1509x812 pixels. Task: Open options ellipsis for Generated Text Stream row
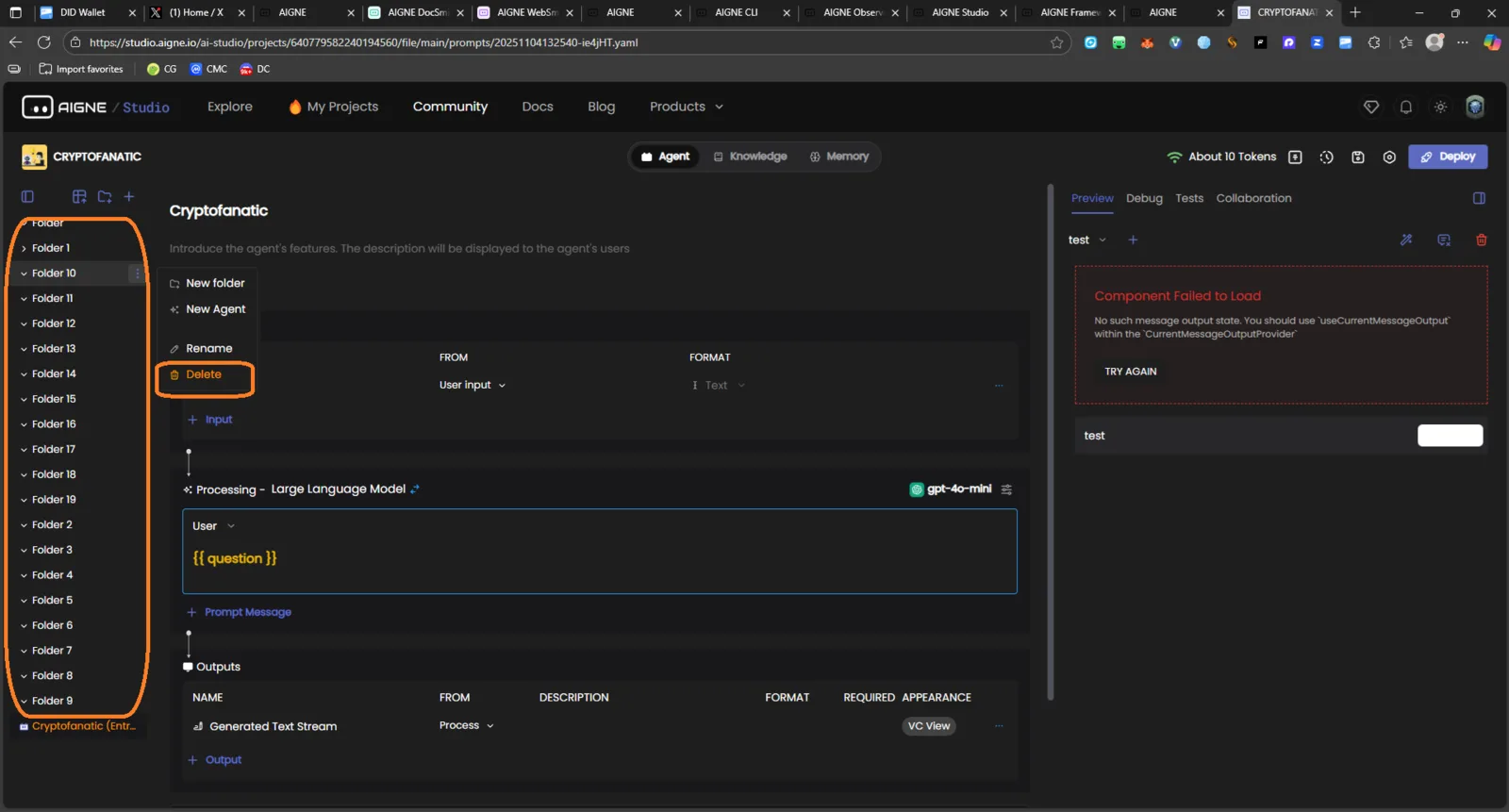(x=999, y=726)
